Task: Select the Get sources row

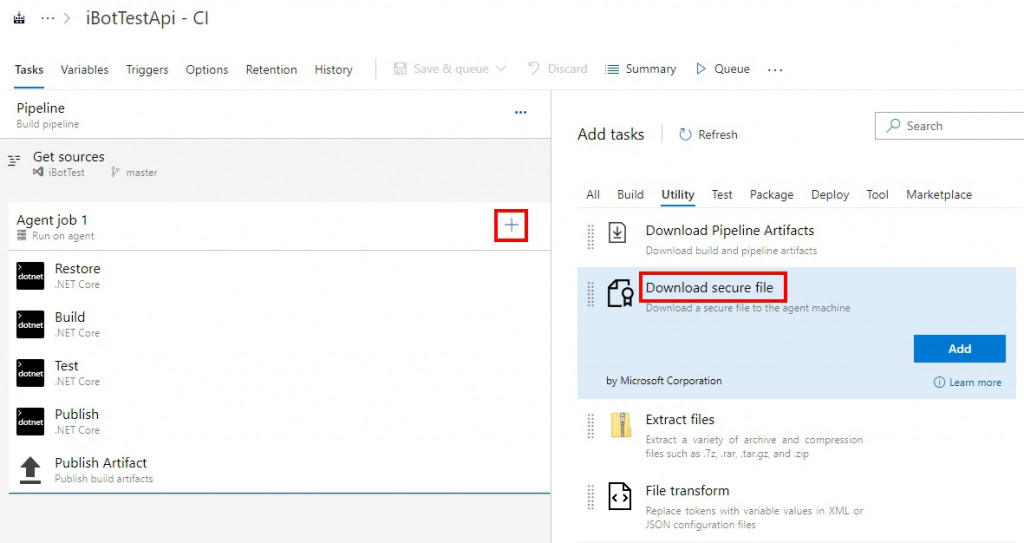Action: [275, 164]
